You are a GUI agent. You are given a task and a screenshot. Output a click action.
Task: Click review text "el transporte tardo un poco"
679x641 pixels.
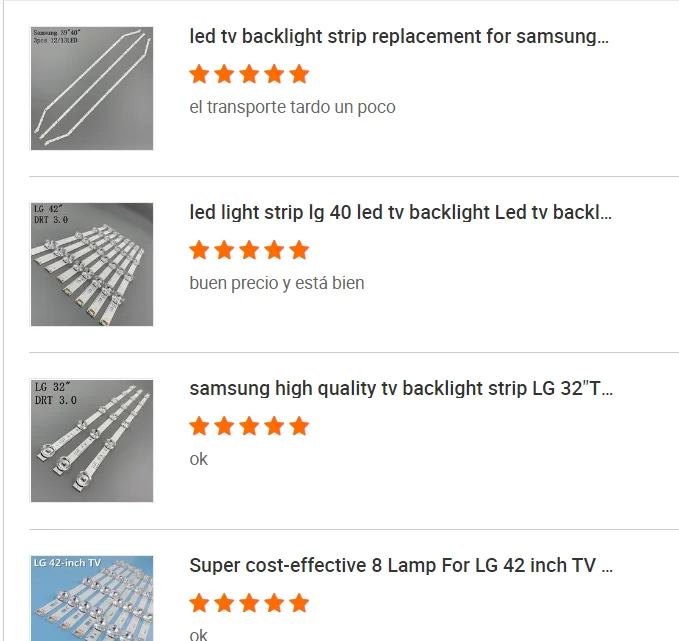coord(292,107)
